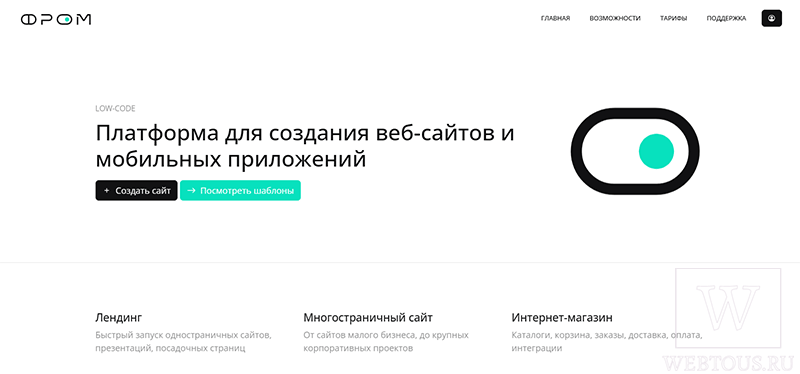This screenshot has width=800, height=374.
Task: Click the large toggle switch illustration
Action: pos(635,151)
